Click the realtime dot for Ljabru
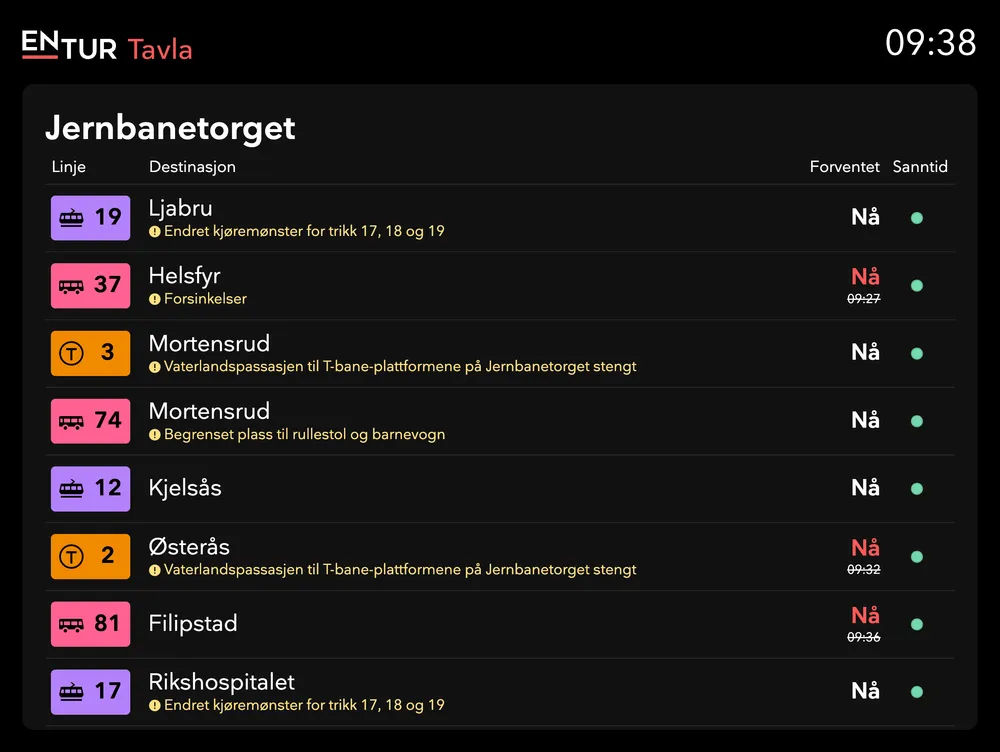The image size is (1000, 752). click(916, 218)
